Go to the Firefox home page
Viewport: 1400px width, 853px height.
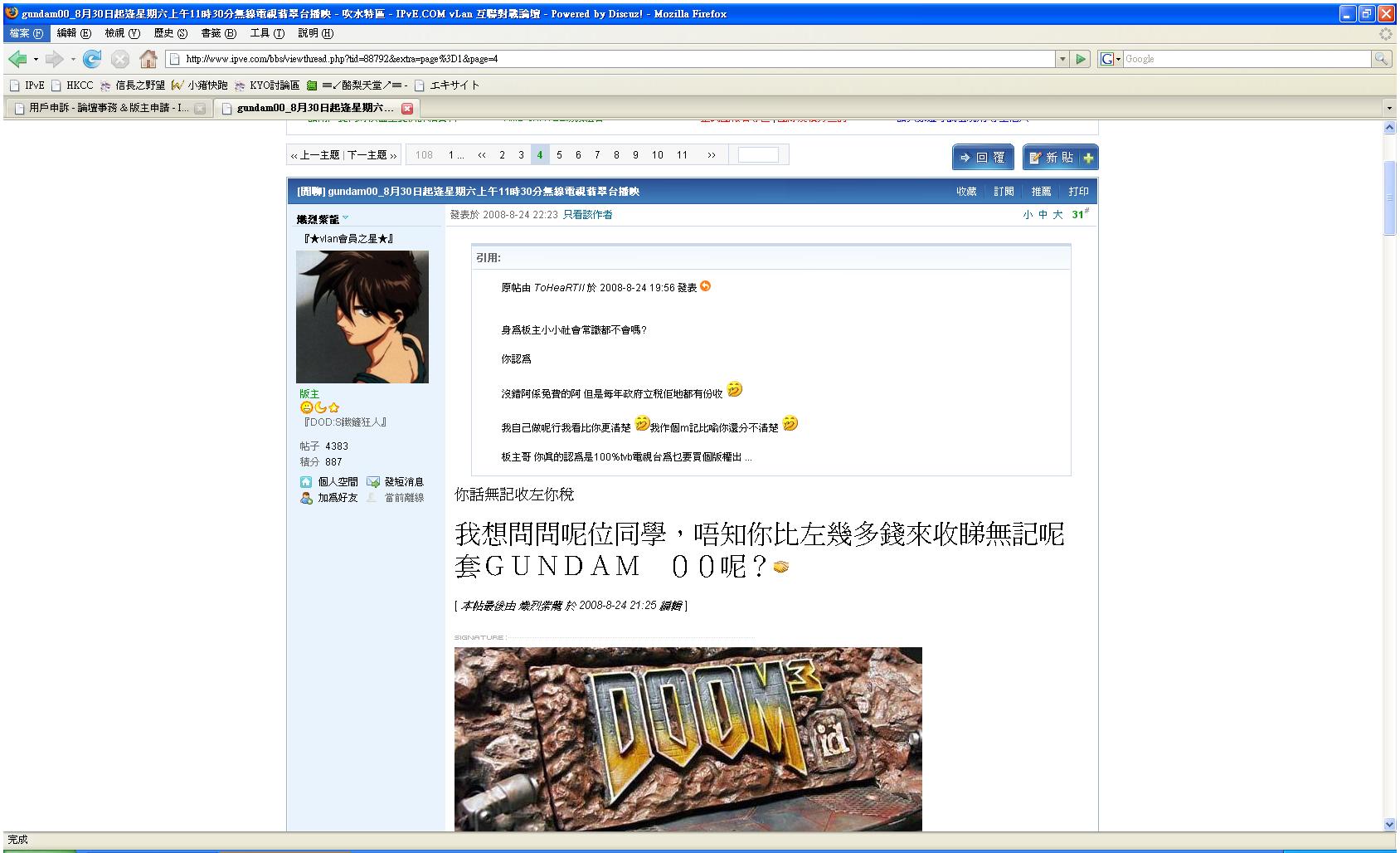point(148,59)
